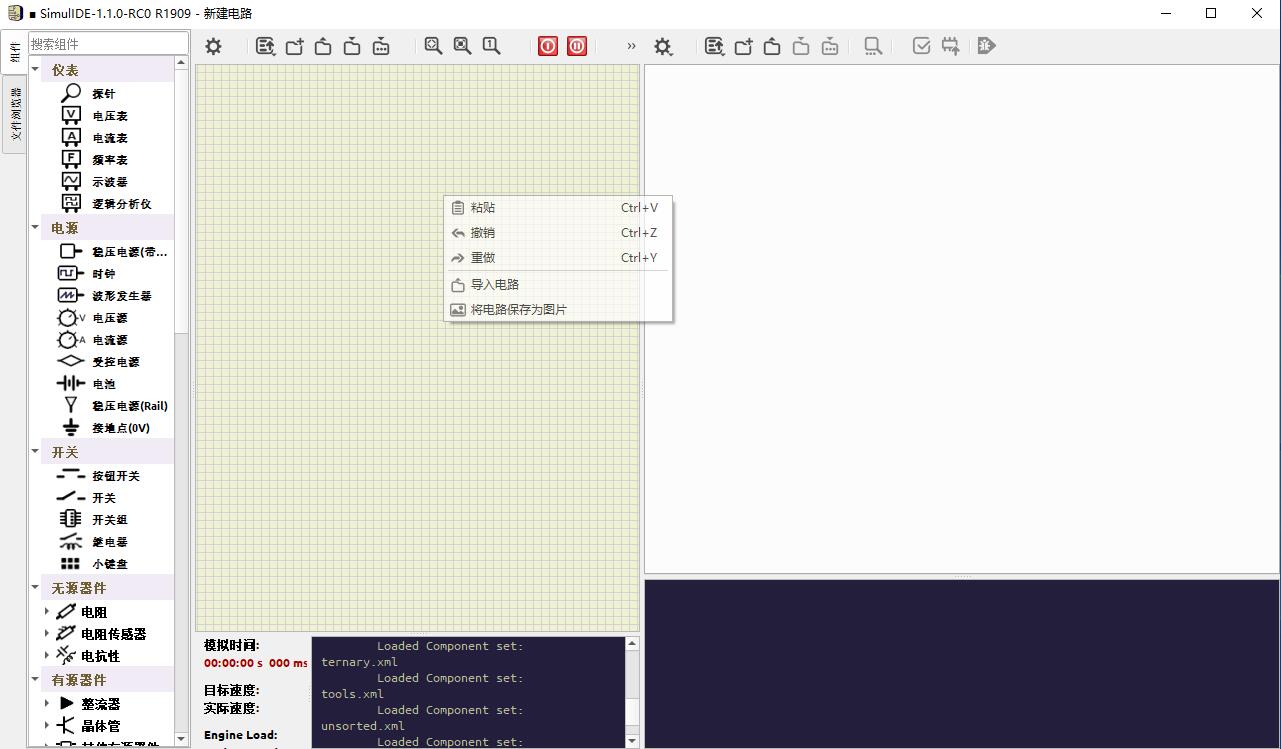Select the 示波器 oscilloscope component
This screenshot has height=749, width=1281.
pos(109,182)
